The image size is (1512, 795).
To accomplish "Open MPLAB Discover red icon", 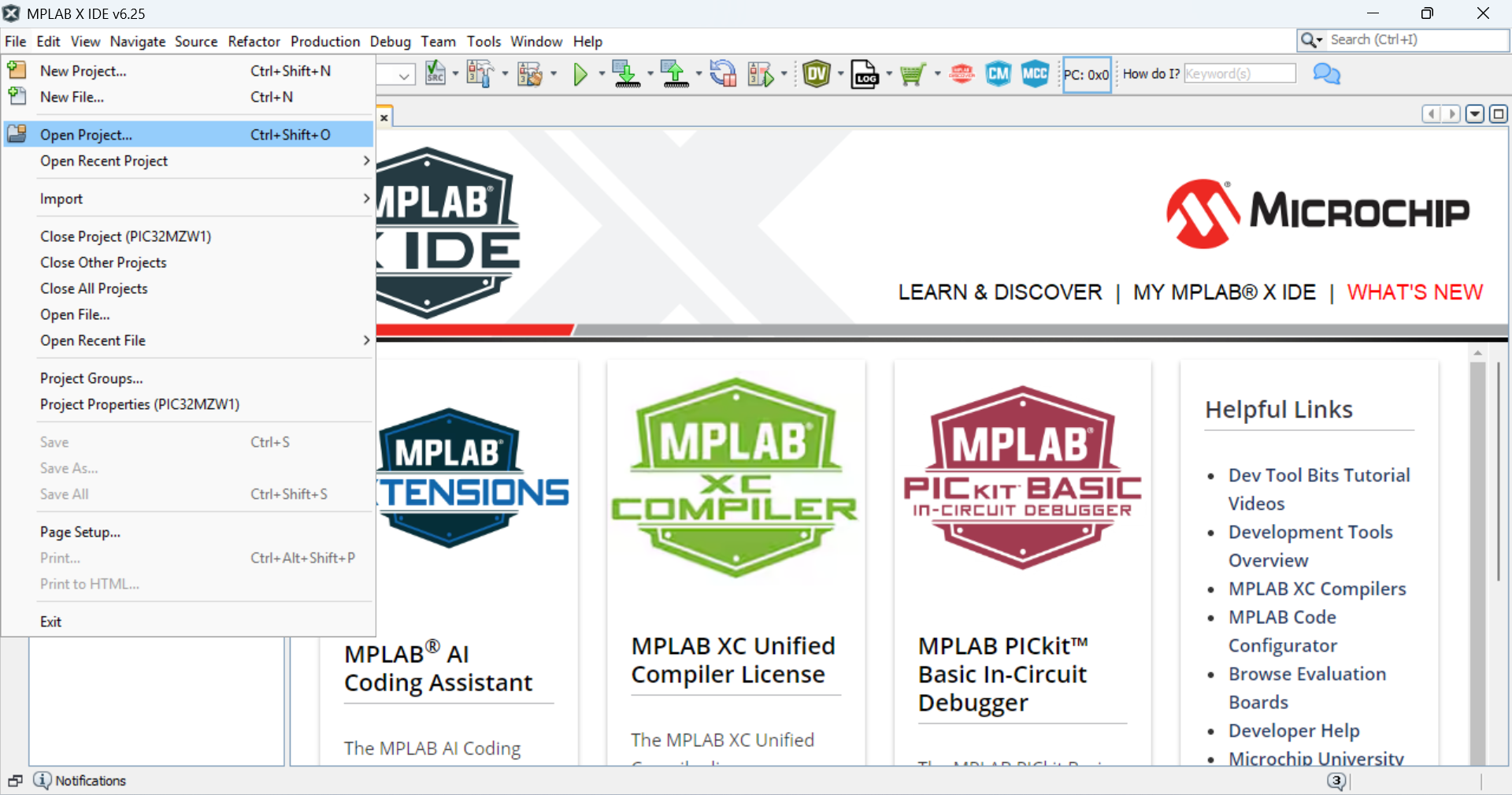I will (962, 74).
